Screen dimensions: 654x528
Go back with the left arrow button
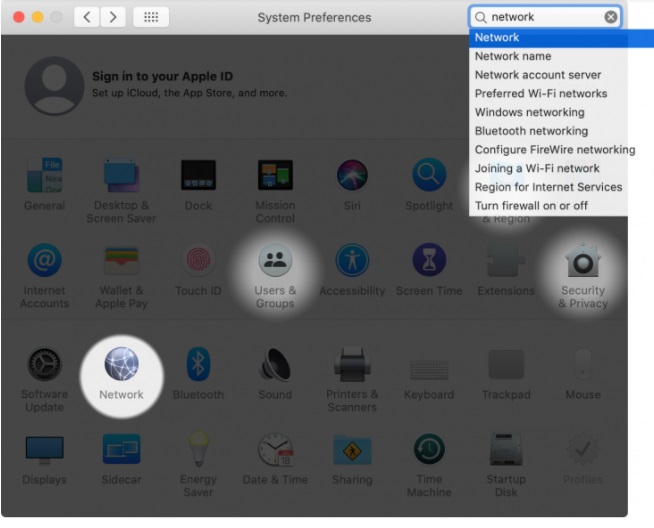[87, 17]
